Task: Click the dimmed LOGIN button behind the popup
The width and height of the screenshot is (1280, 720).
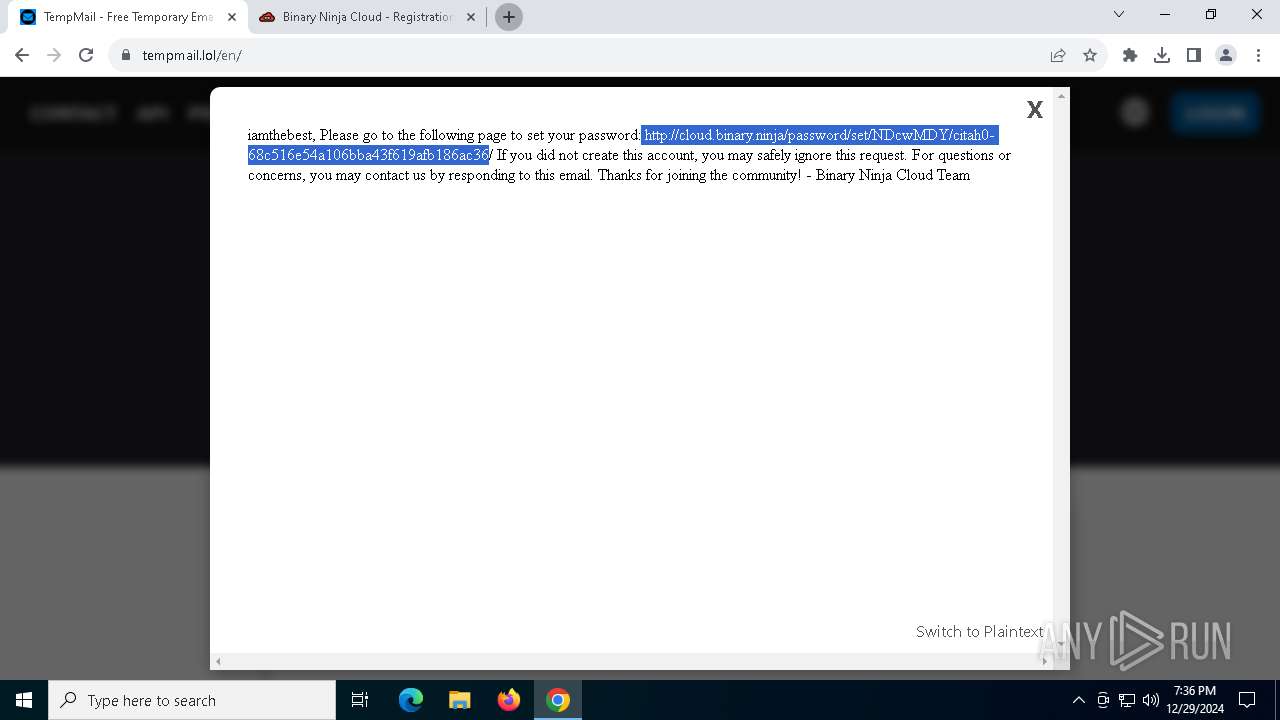Action: pyautogui.click(x=1214, y=113)
